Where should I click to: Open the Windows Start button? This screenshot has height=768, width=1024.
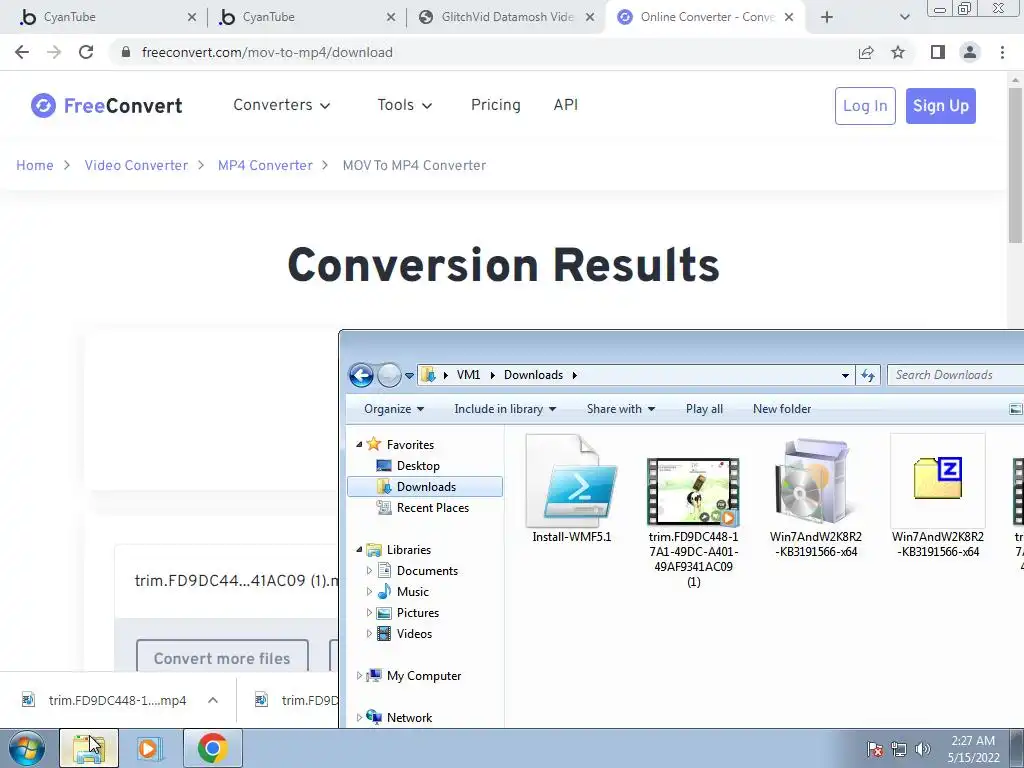click(27, 748)
